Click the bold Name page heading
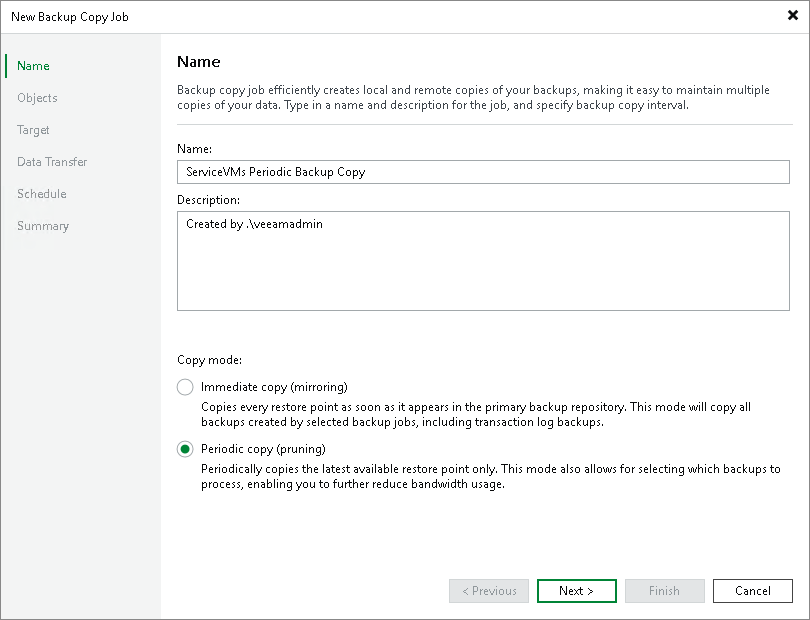The height and width of the screenshot is (620, 810). point(198,62)
